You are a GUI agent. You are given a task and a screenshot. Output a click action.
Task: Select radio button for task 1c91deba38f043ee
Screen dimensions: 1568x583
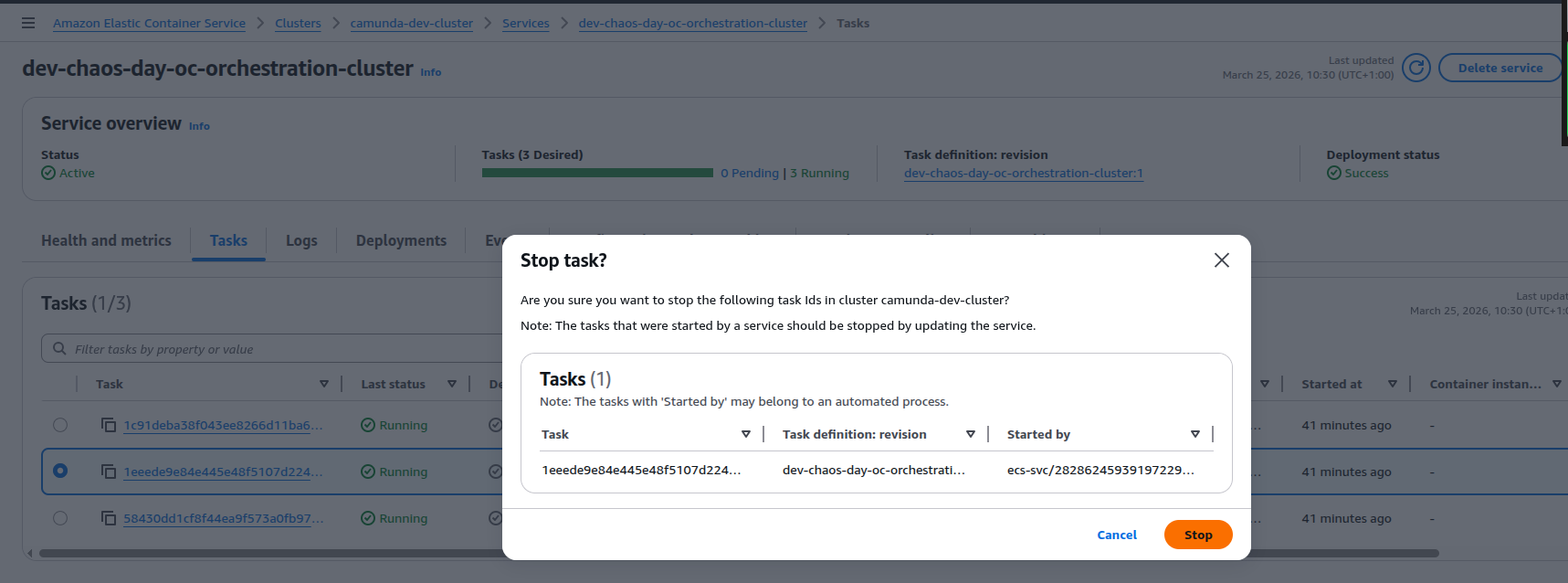(x=60, y=425)
